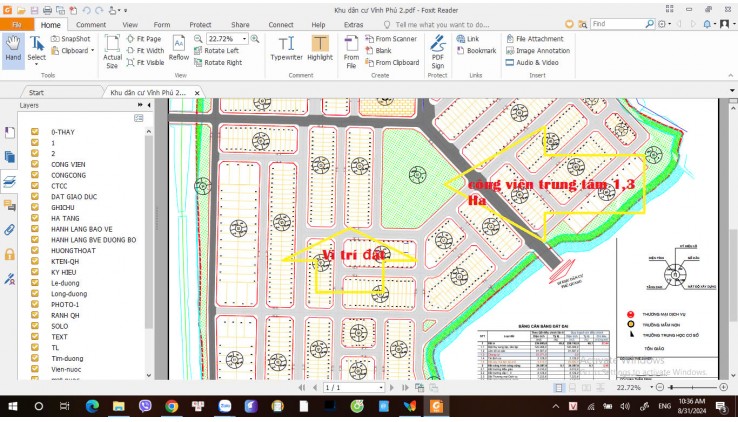Screen dimensions: 738x422
Task: Close the Khu dân cư Vĩnh Phú tab
Action: pos(197,93)
